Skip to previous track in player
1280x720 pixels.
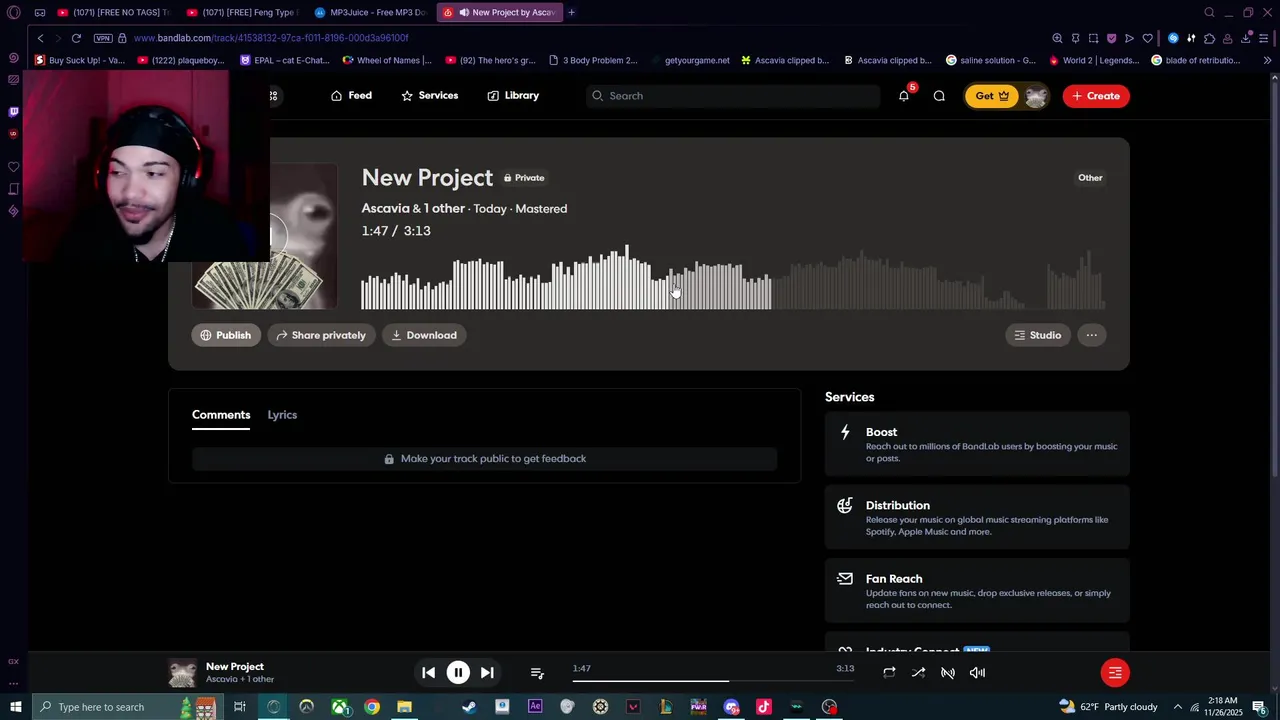(428, 673)
